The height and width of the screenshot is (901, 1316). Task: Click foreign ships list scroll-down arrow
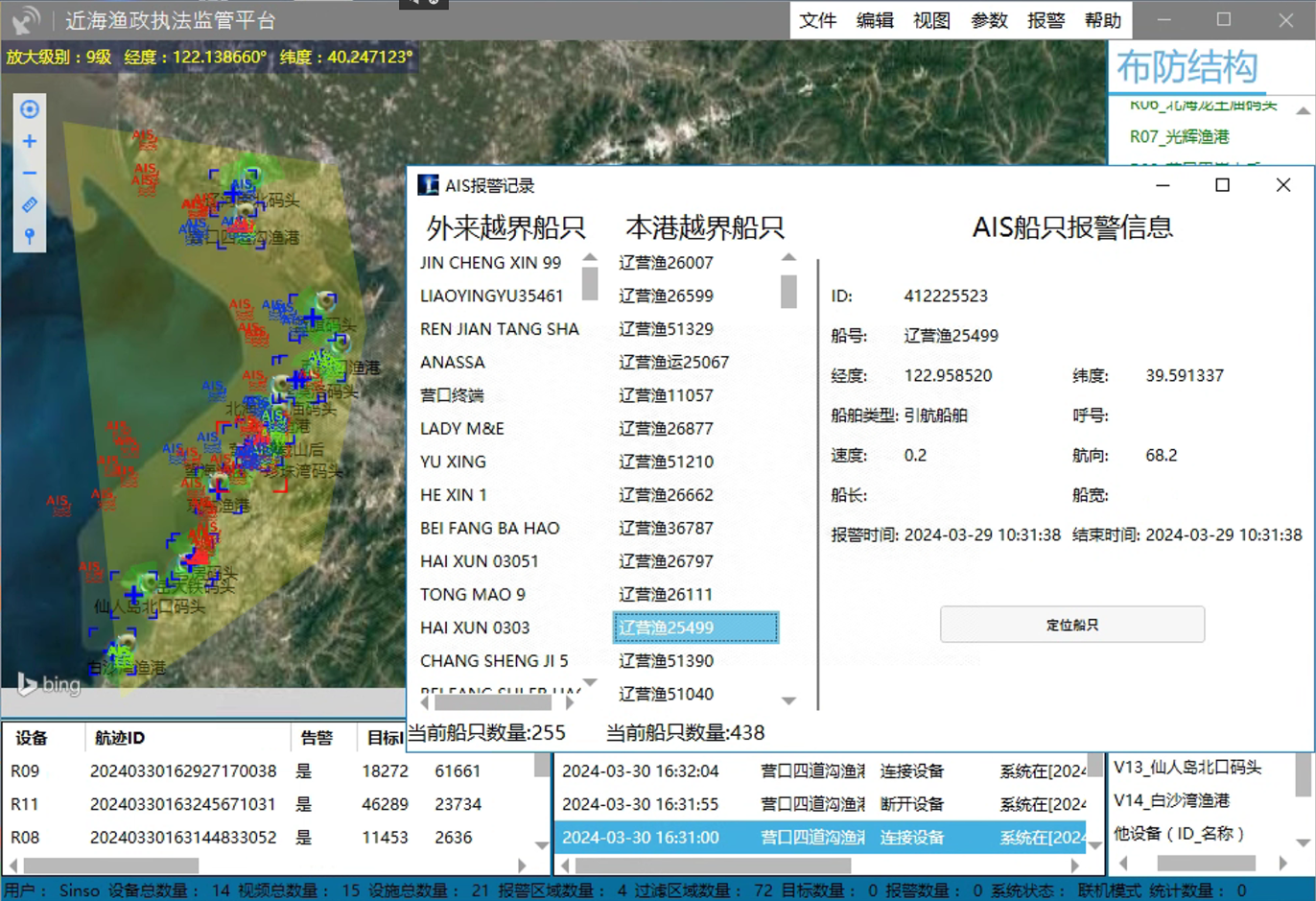click(590, 682)
